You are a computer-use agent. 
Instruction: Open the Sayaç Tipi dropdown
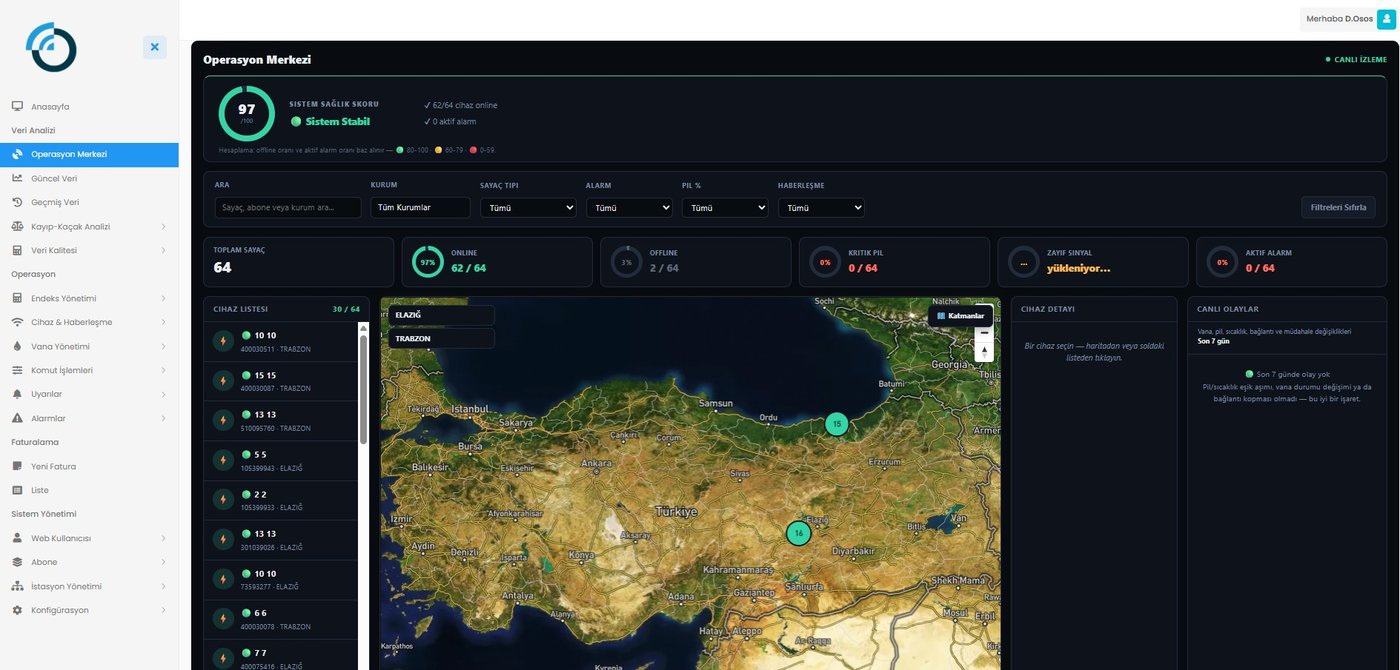coord(528,208)
